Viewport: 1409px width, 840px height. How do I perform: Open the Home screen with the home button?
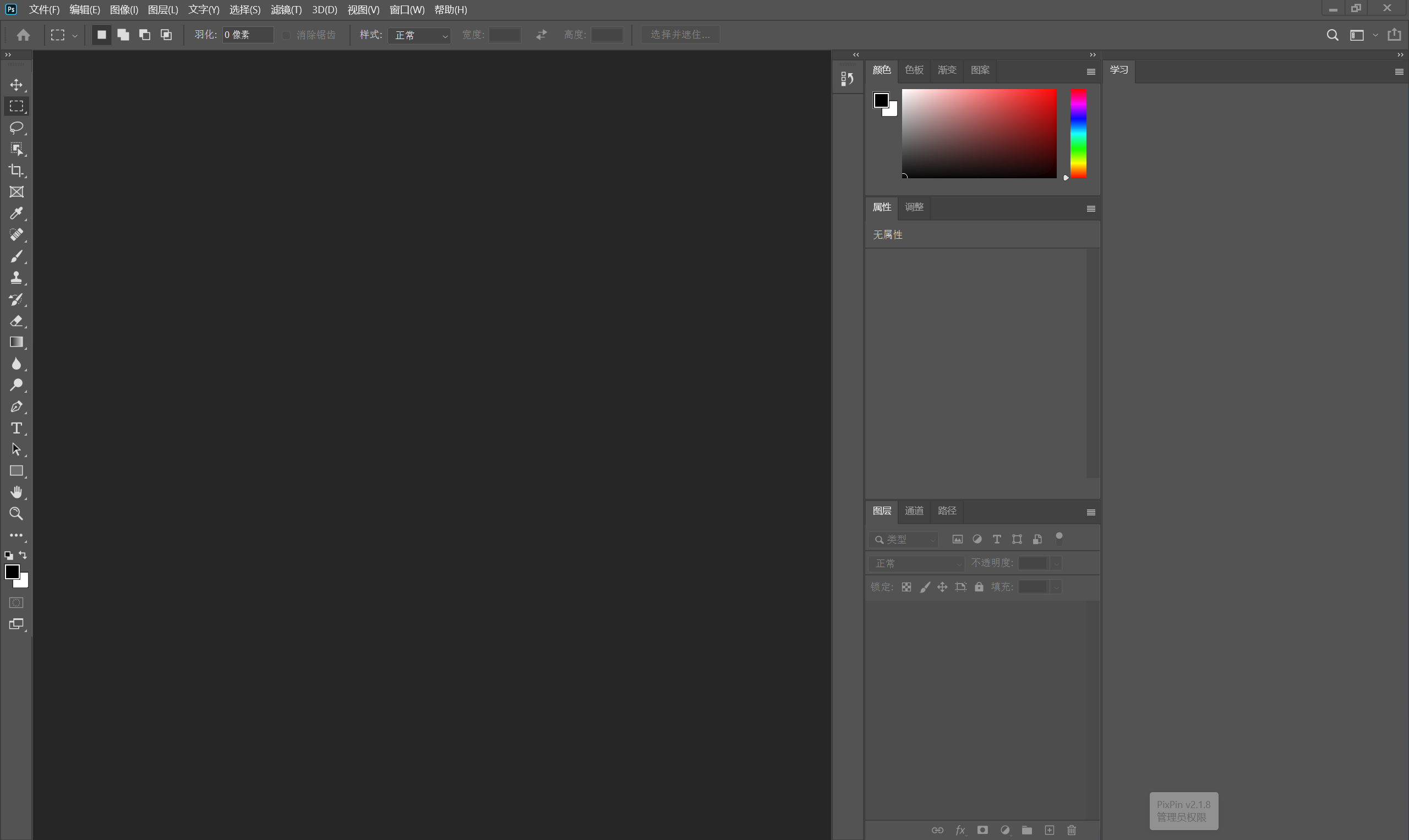pos(23,35)
